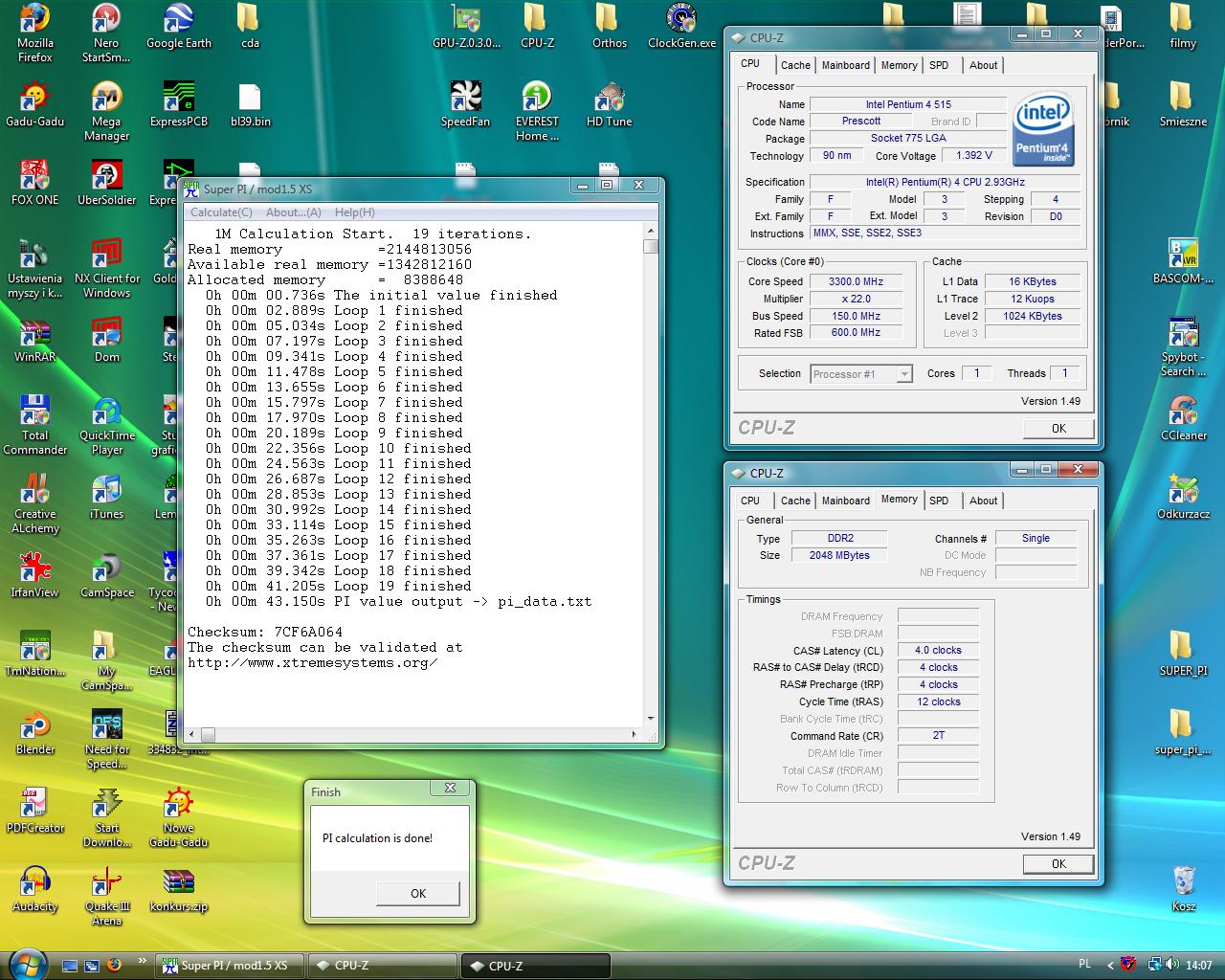Show hidden system tray icons arrow
Image resolution: width=1225 pixels, height=980 pixels.
click(1110, 965)
